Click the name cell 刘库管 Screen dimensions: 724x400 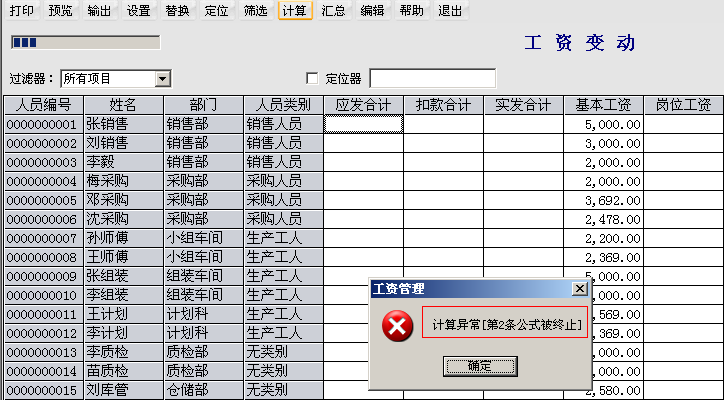pos(124,390)
